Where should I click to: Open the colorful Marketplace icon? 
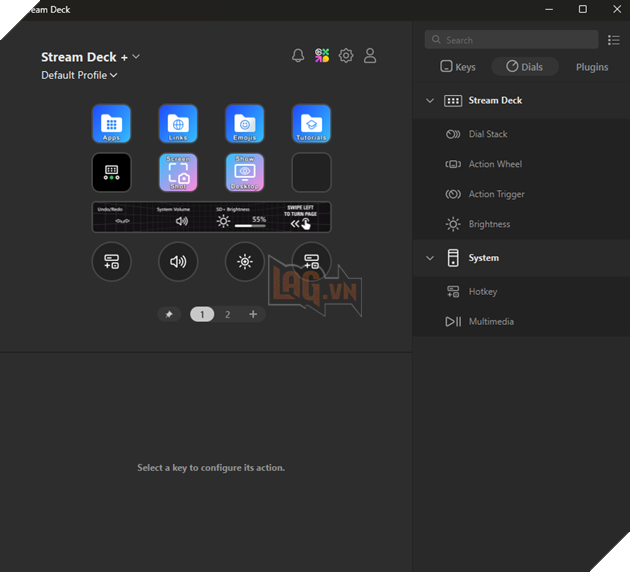click(x=322, y=55)
